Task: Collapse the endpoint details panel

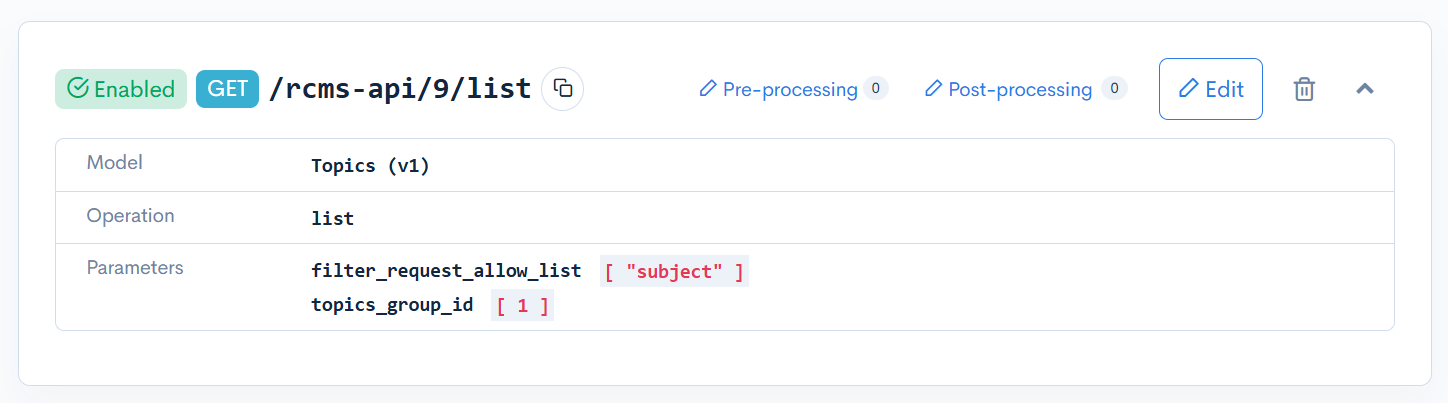Action: [x=1365, y=89]
